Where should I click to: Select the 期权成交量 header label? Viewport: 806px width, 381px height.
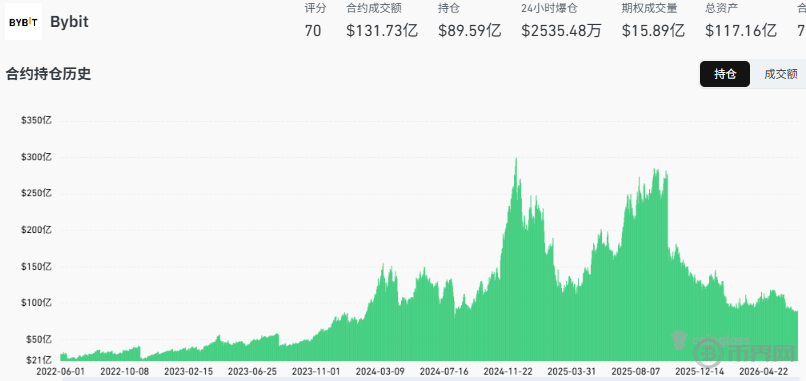click(x=650, y=8)
